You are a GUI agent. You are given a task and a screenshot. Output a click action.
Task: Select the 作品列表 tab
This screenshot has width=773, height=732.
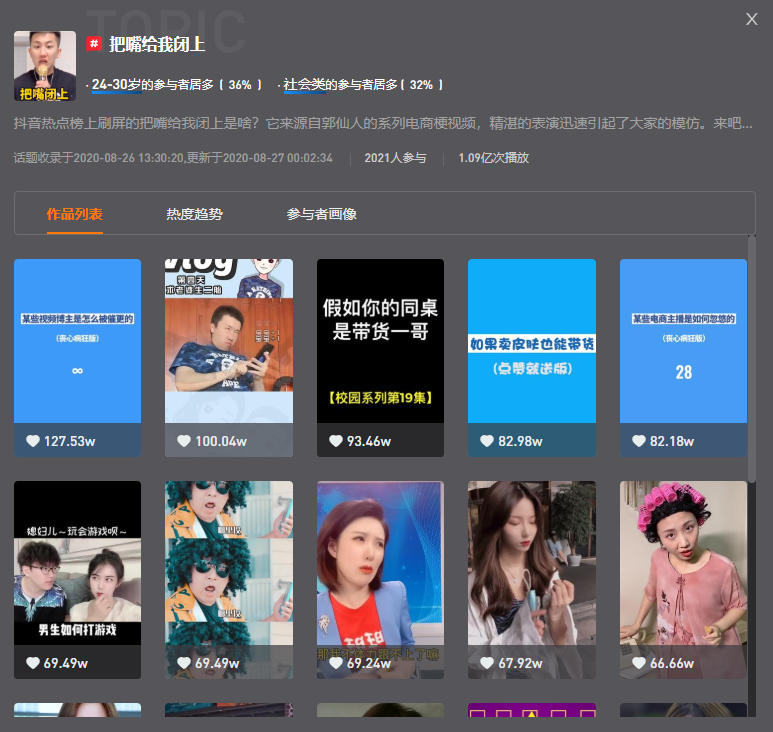click(x=74, y=214)
